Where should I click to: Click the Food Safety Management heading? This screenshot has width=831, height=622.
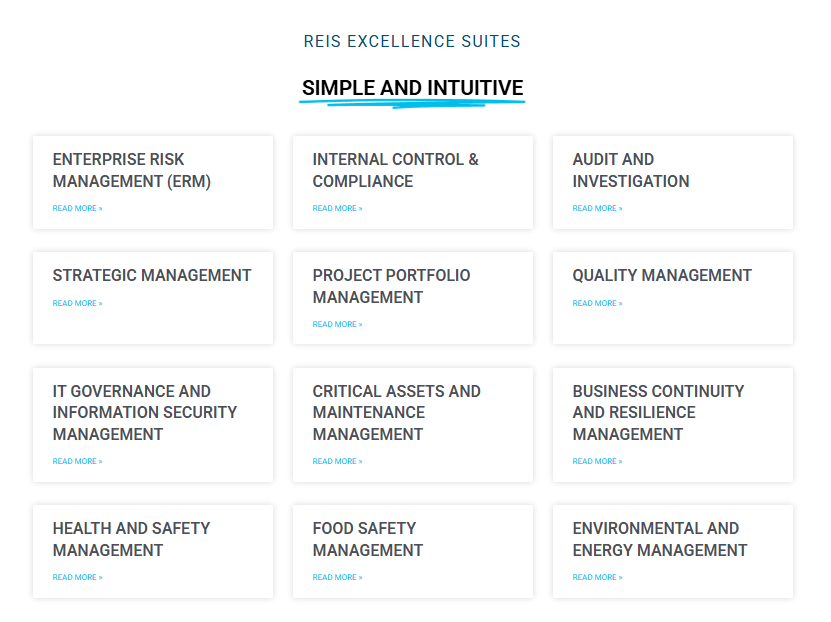[368, 539]
